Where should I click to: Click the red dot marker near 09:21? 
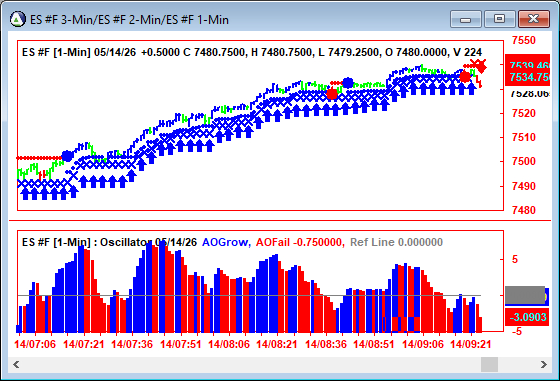tap(465, 77)
